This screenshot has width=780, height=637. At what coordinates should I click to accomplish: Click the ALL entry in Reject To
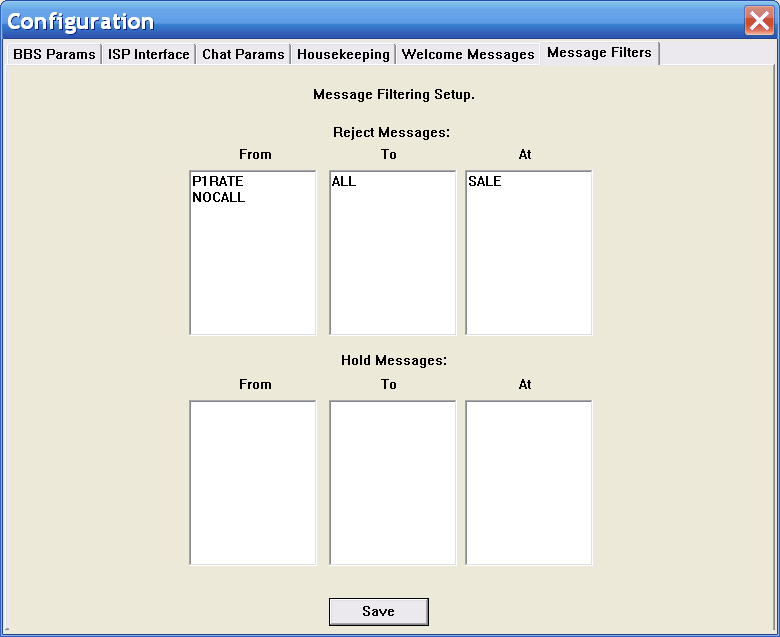click(344, 182)
